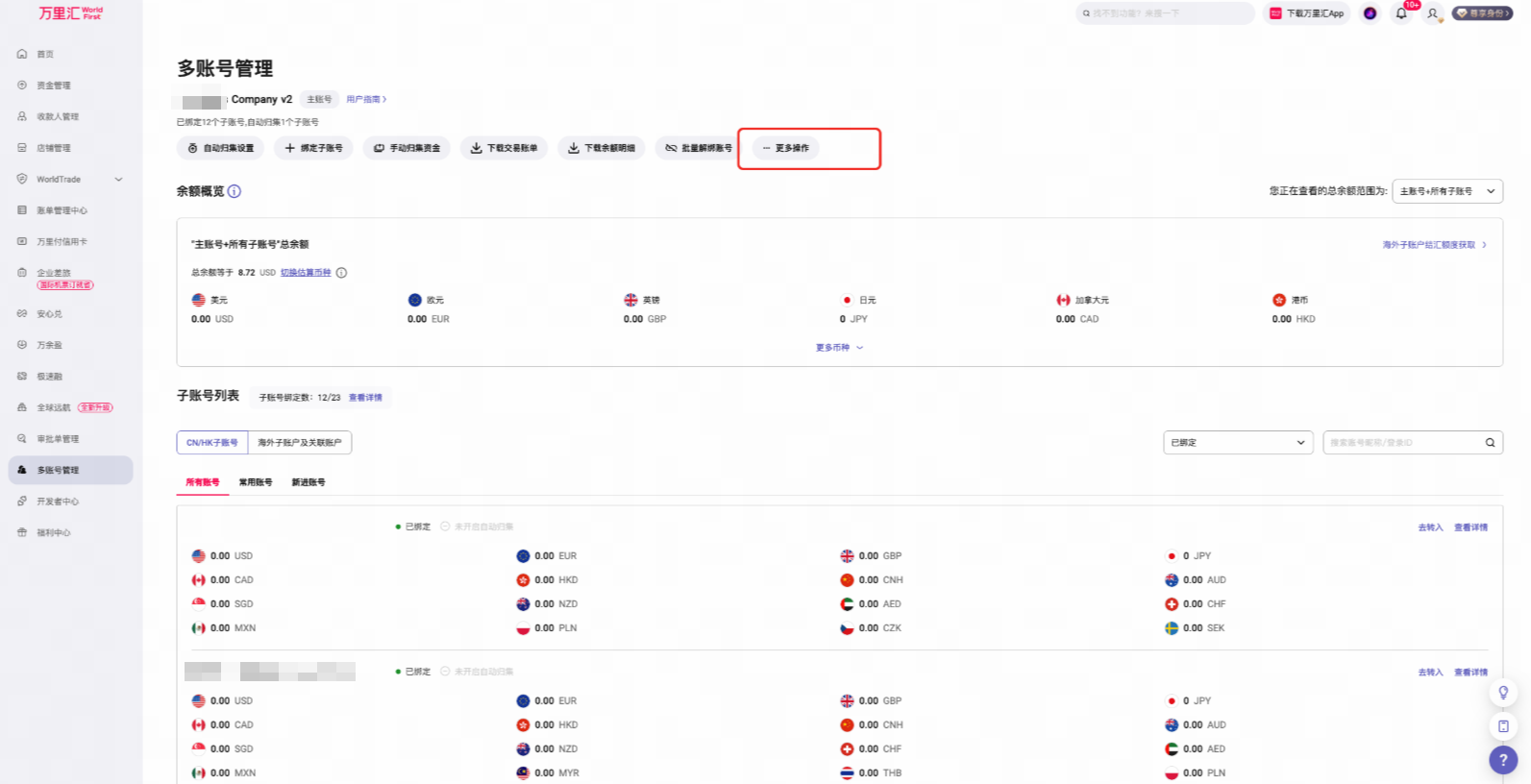Click the search magnifier in account search box
The width and height of the screenshot is (1531, 784).
[1490, 443]
